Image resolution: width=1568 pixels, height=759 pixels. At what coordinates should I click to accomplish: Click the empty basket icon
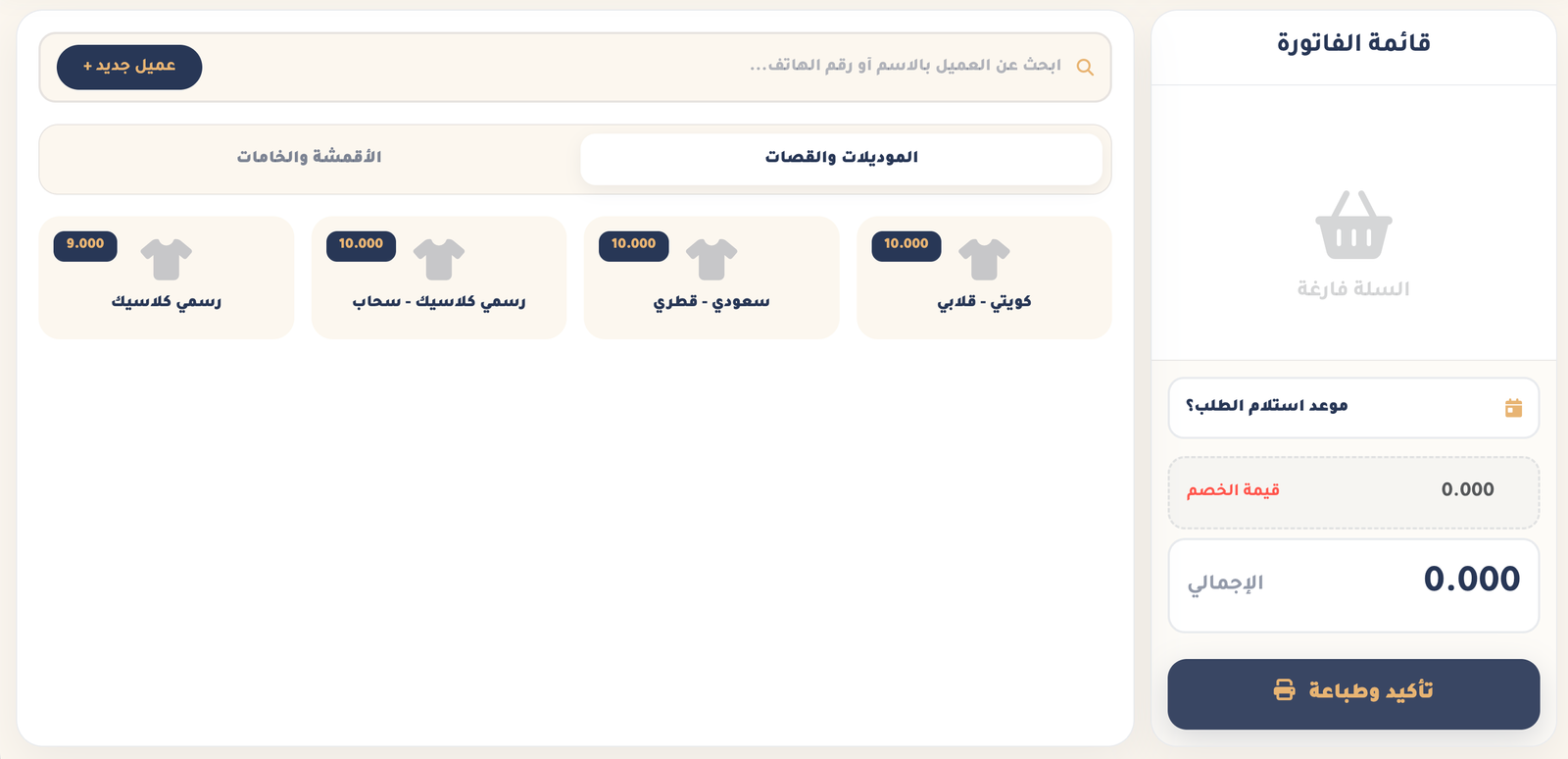pos(1353,226)
